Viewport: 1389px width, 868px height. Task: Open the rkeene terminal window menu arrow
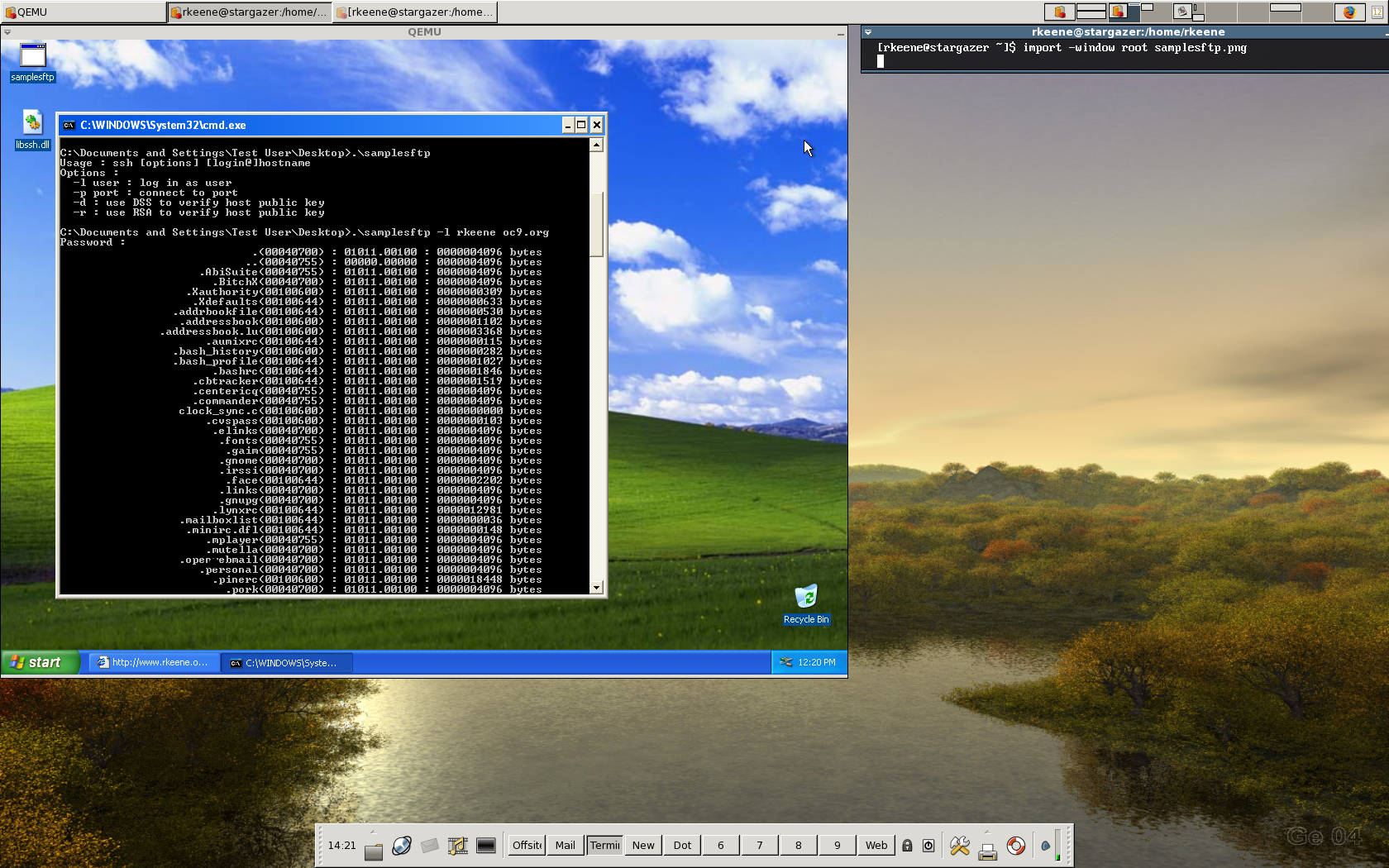868,32
